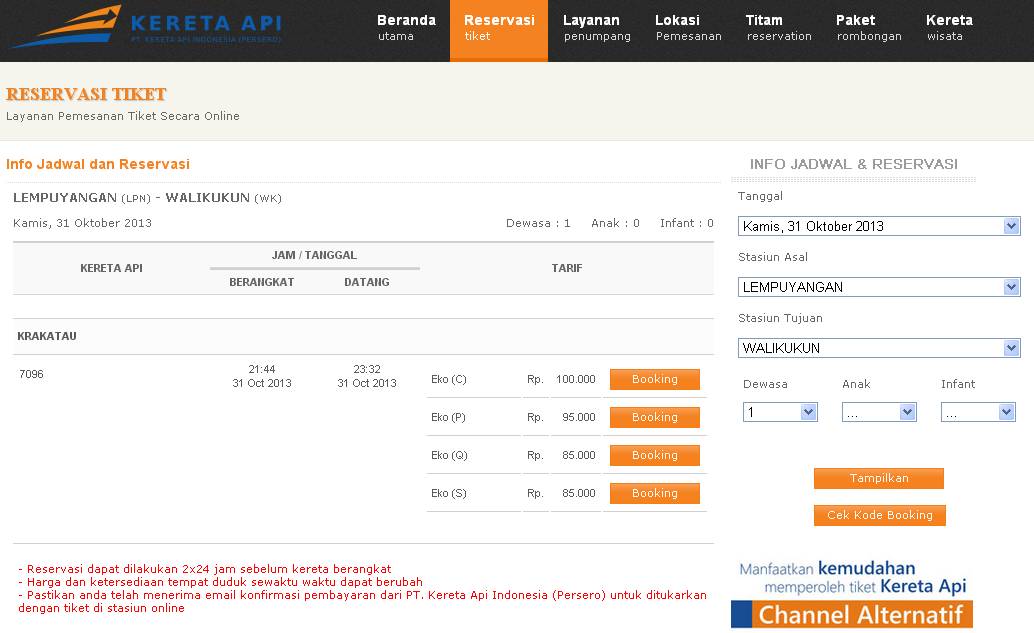Click the LEMPUYANGAN - WALIKUKUN route title

147,198
